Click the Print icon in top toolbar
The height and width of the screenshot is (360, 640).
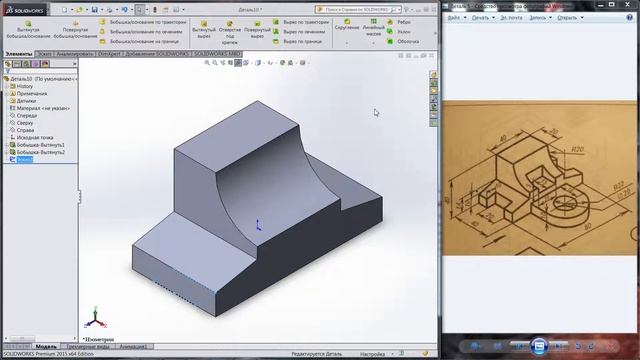pyautogui.click(x=109, y=9)
